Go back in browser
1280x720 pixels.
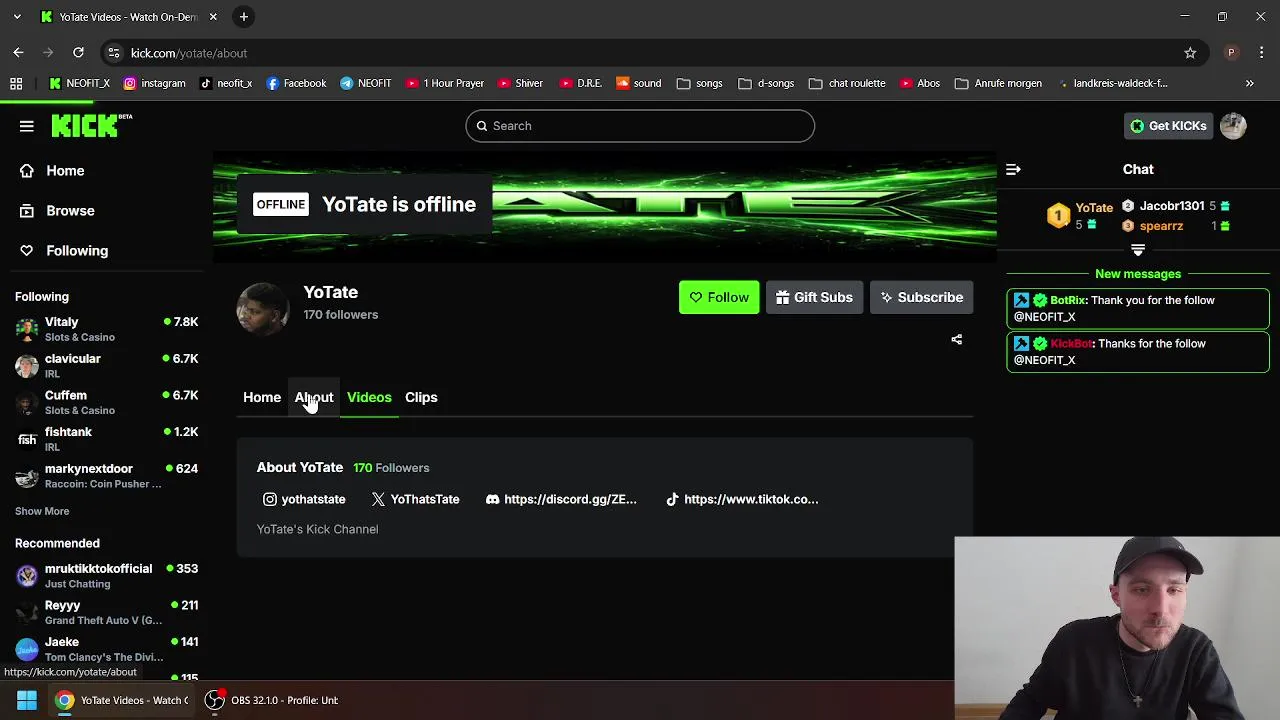point(18,53)
